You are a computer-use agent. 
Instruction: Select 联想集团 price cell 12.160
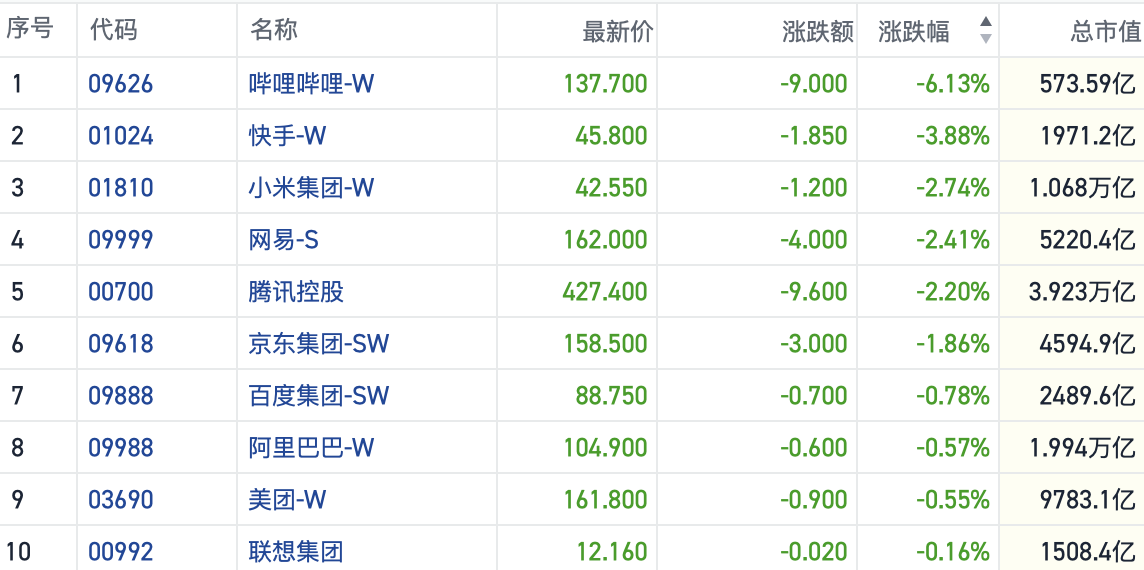click(611, 551)
